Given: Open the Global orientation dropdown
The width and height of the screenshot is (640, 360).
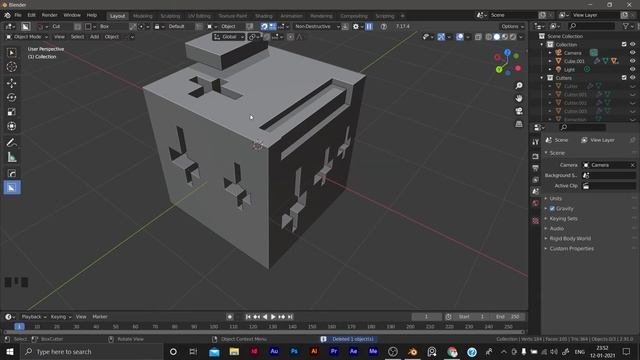Looking at the screenshot, I should click(x=229, y=37).
